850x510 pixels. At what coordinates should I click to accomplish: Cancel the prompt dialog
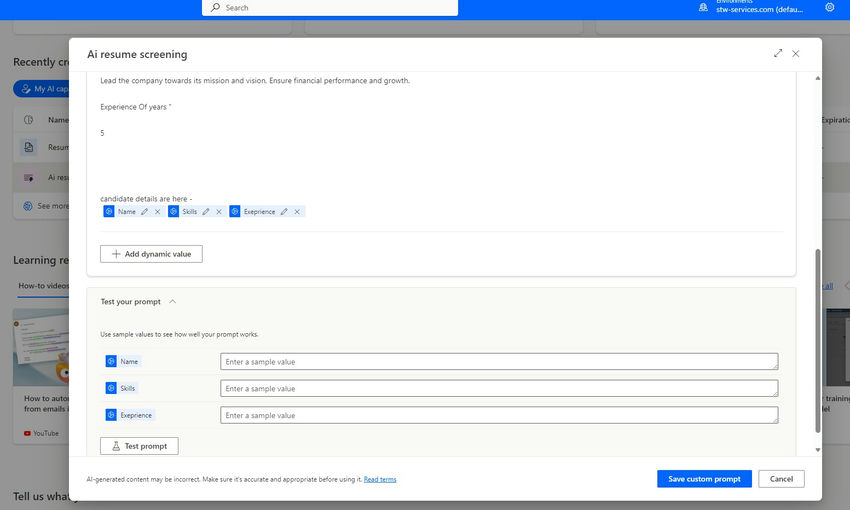pos(781,479)
